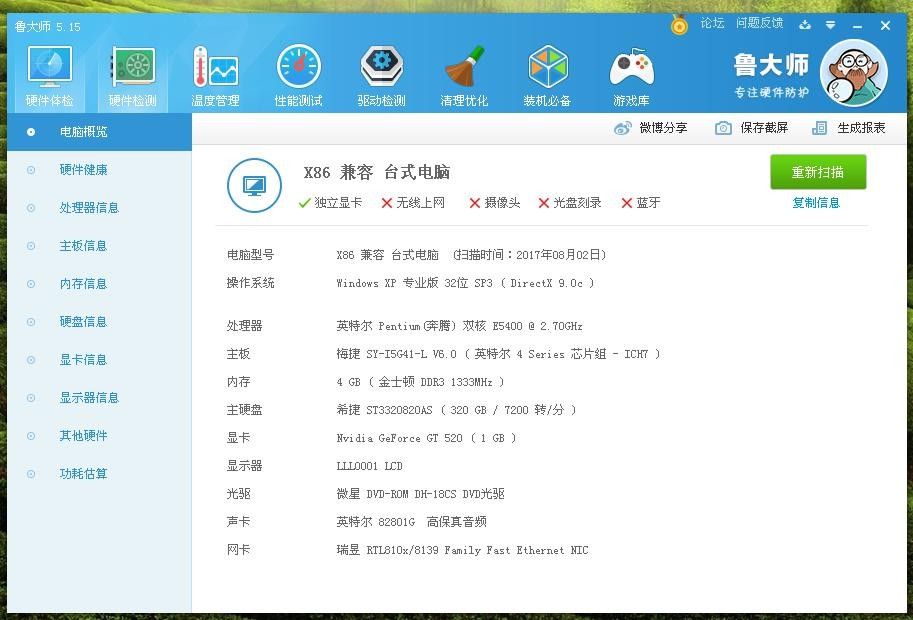
Task: Select the 硬件检测 hardware detection icon
Action: coord(133,77)
